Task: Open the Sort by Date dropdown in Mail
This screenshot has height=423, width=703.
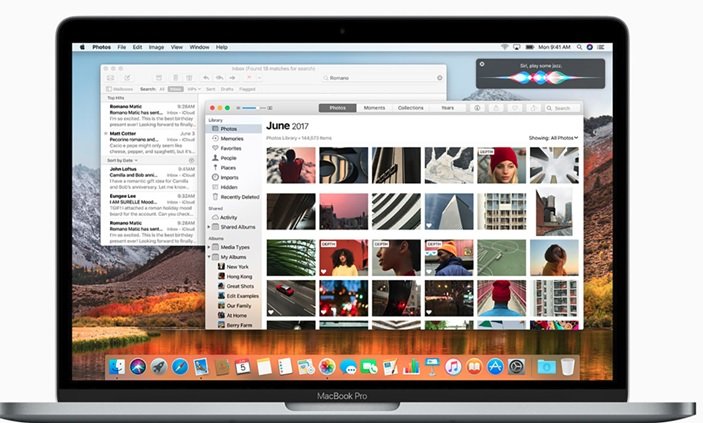Action: point(121,160)
